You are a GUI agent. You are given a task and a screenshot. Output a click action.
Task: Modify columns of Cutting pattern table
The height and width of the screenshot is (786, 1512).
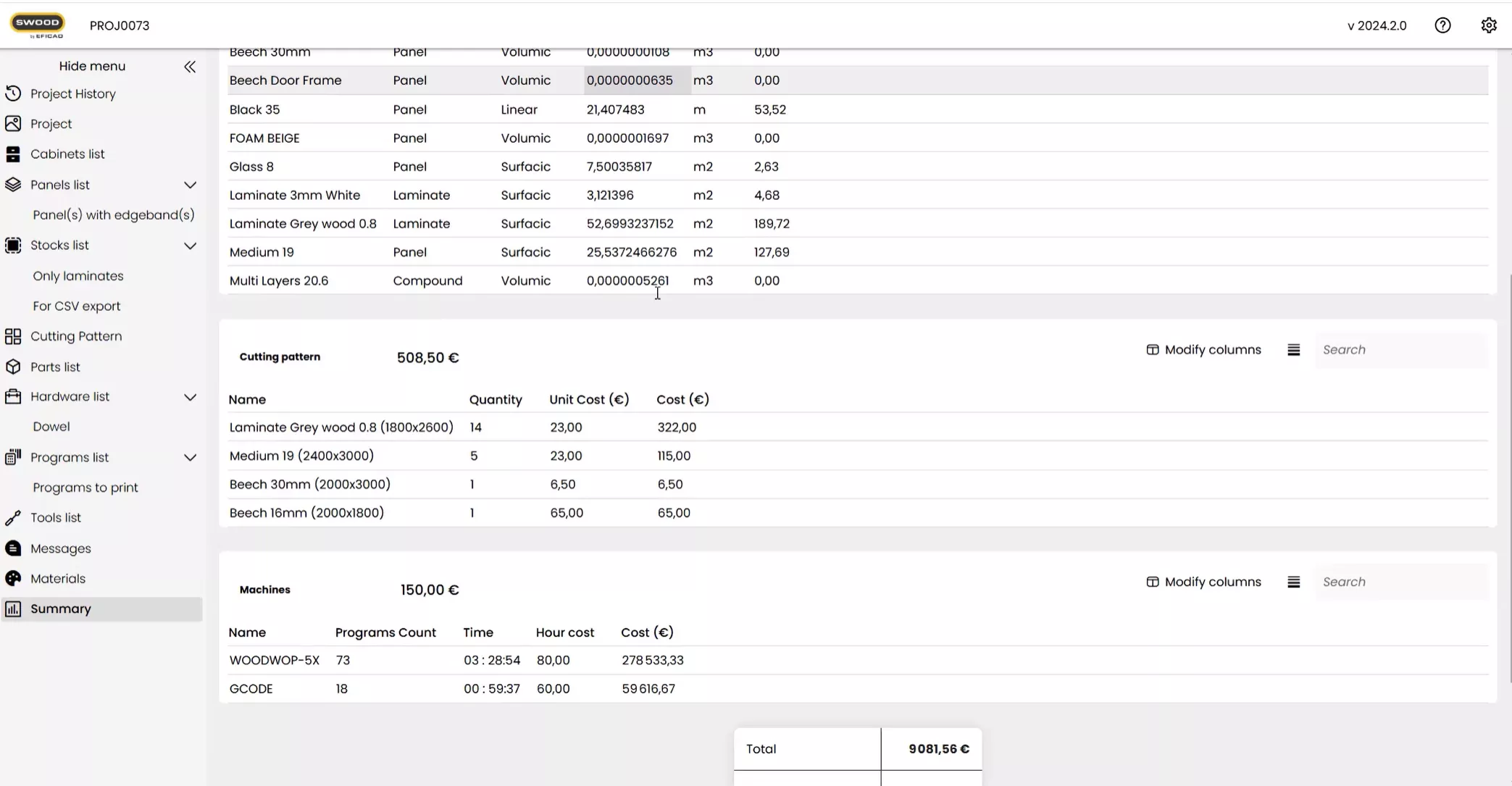(x=1203, y=350)
